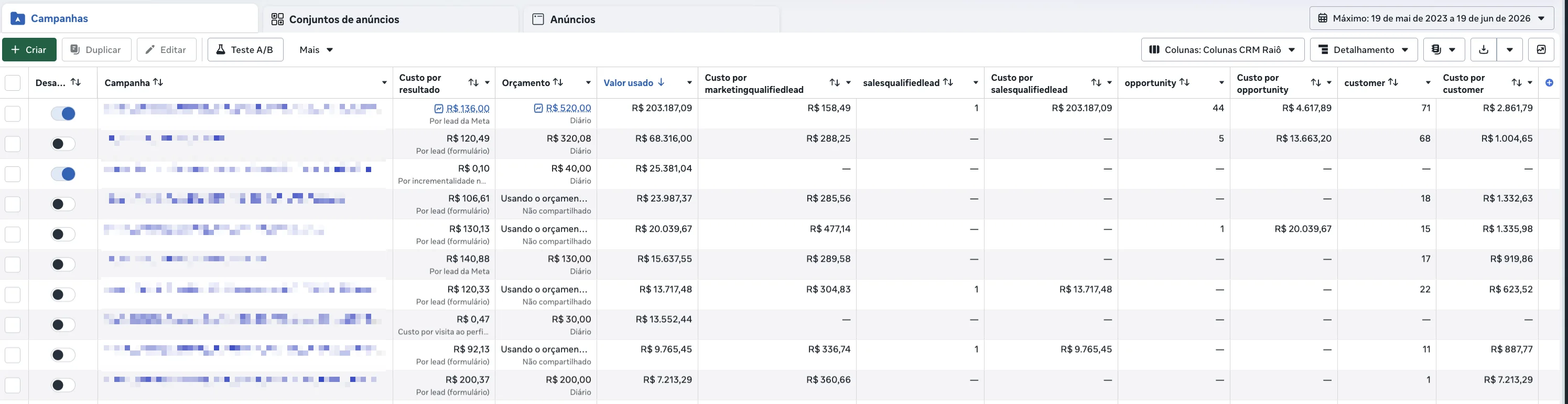Add a column with plus icon
This screenshot has width=1568, height=404.
click(x=1549, y=83)
